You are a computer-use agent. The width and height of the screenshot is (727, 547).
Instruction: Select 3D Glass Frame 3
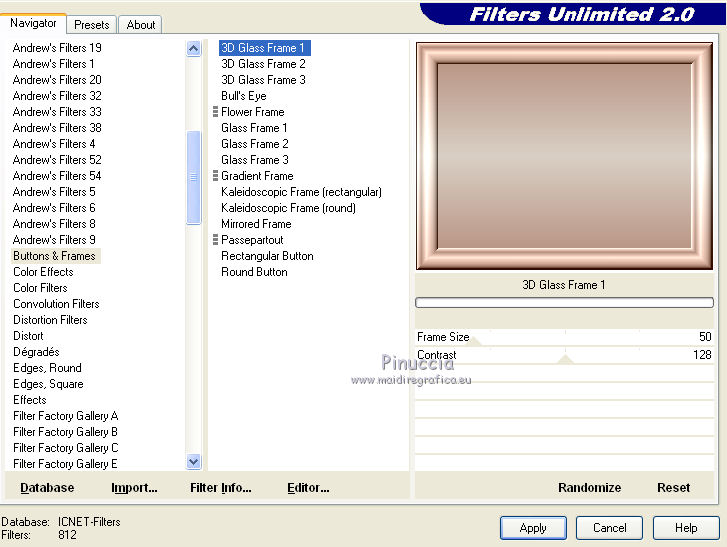point(263,80)
